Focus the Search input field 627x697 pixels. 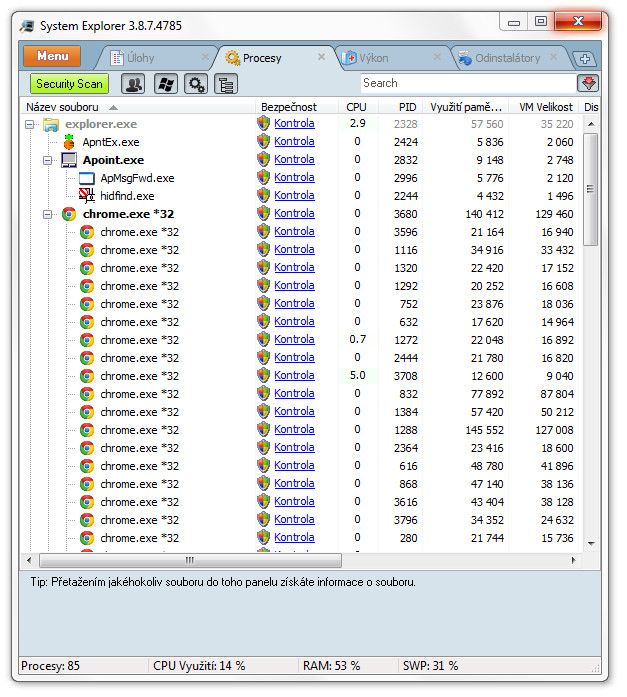[x=468, y=83]
